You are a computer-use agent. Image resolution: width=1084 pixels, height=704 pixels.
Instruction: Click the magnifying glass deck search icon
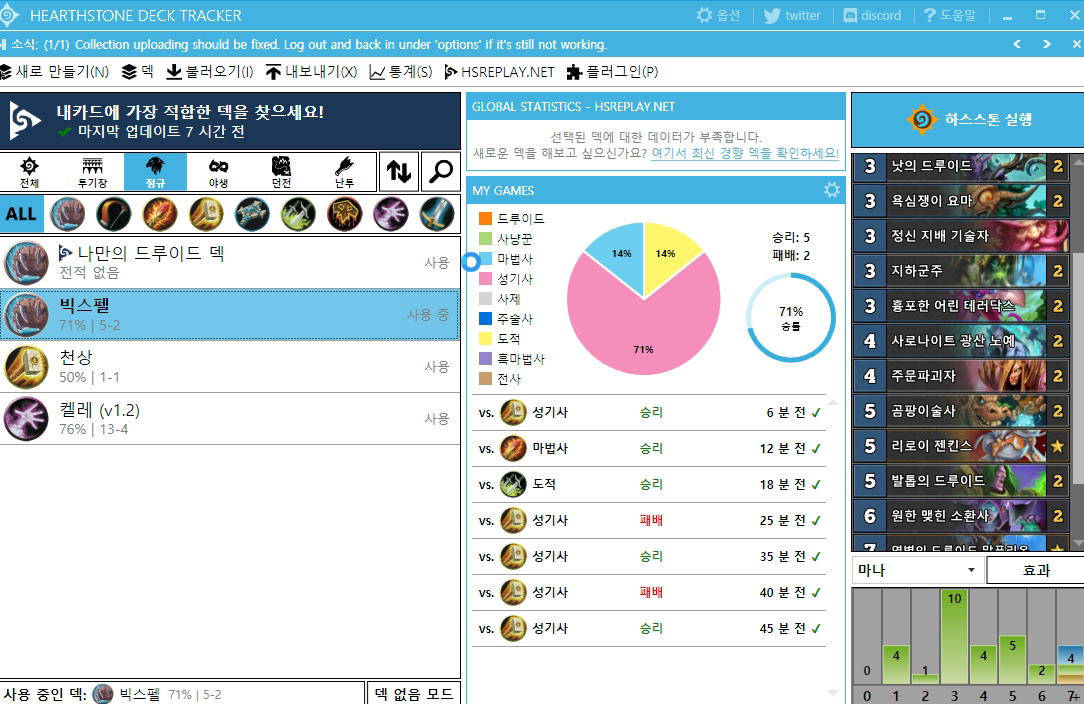point(440,172)
